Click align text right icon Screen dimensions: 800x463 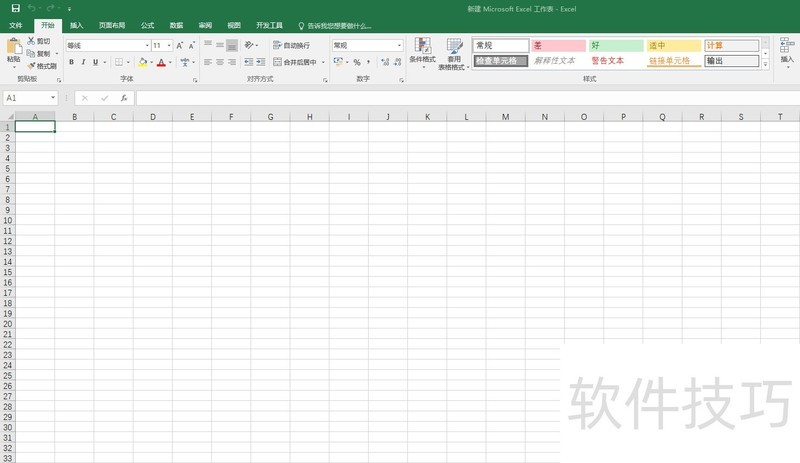232,62
